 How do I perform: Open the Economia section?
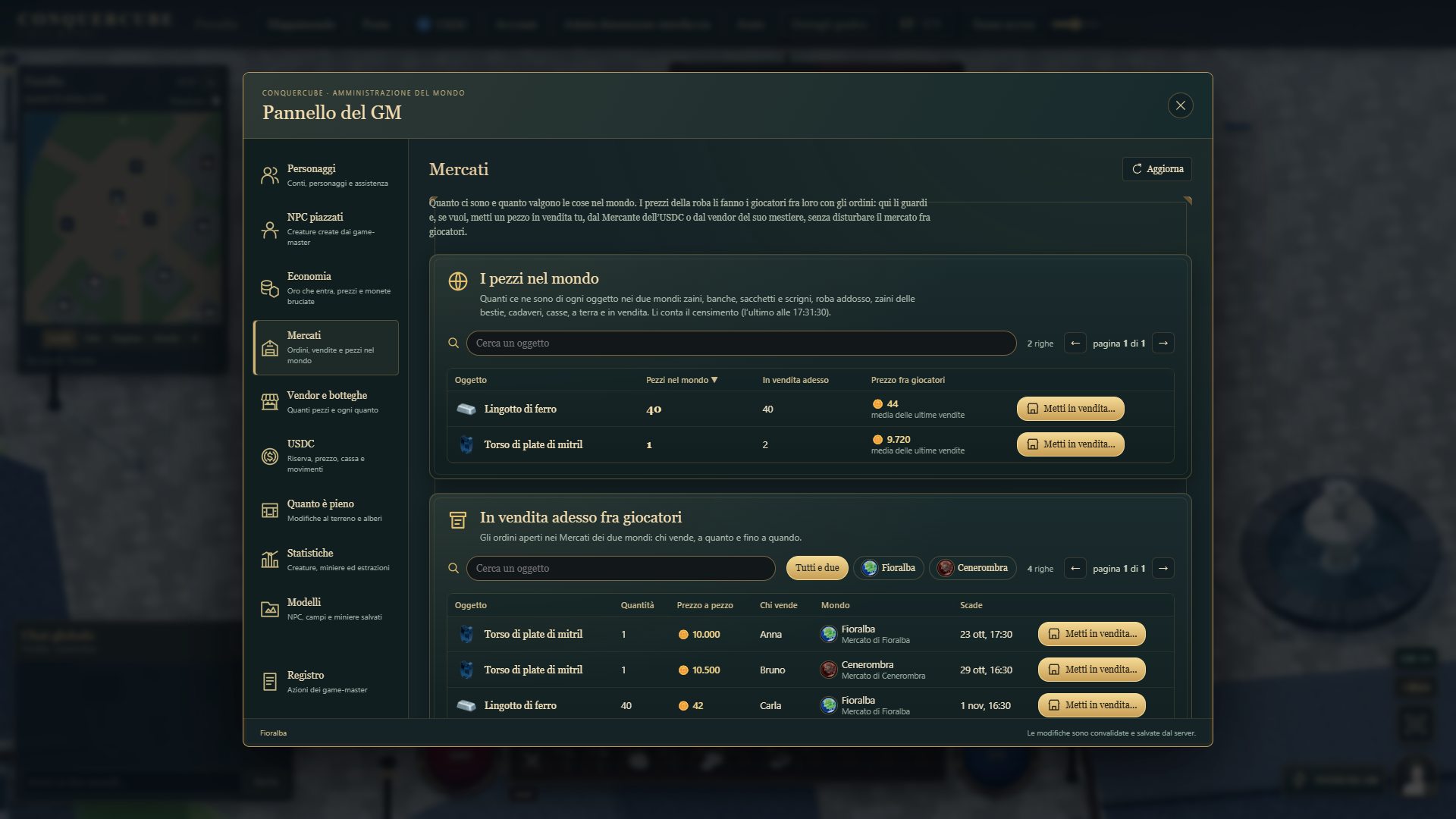pyautogui.click(x=325, y=288)
